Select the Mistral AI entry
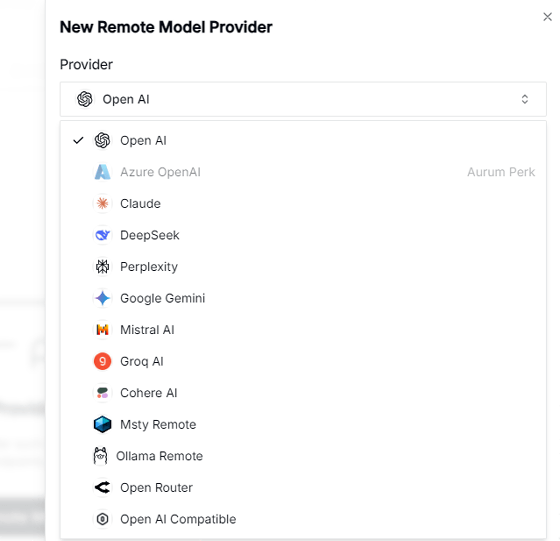 [x=303, y=330]
